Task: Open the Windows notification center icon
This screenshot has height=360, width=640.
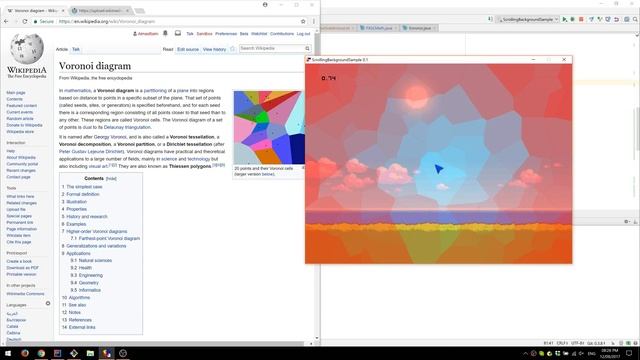Action: (629, 353)
